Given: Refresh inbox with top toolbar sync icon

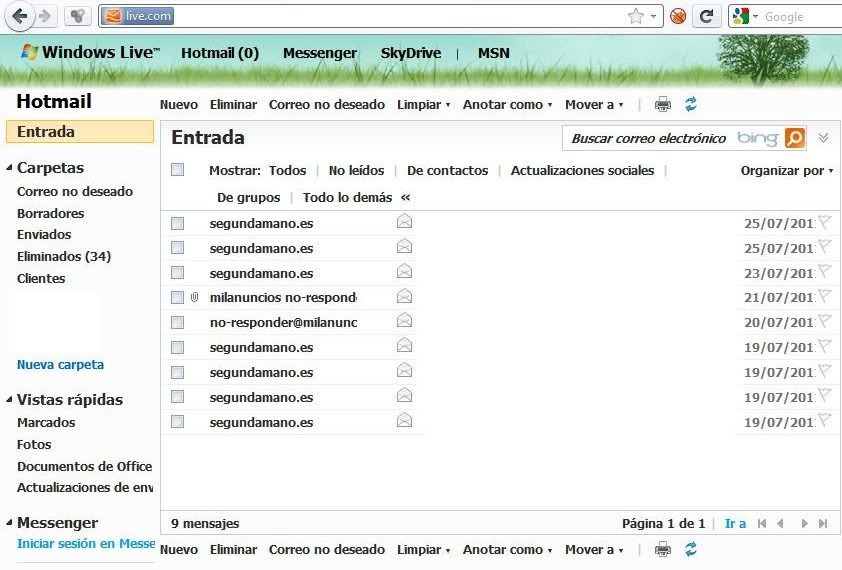Looking at the screenshot, I should click(x=691, y=104).
